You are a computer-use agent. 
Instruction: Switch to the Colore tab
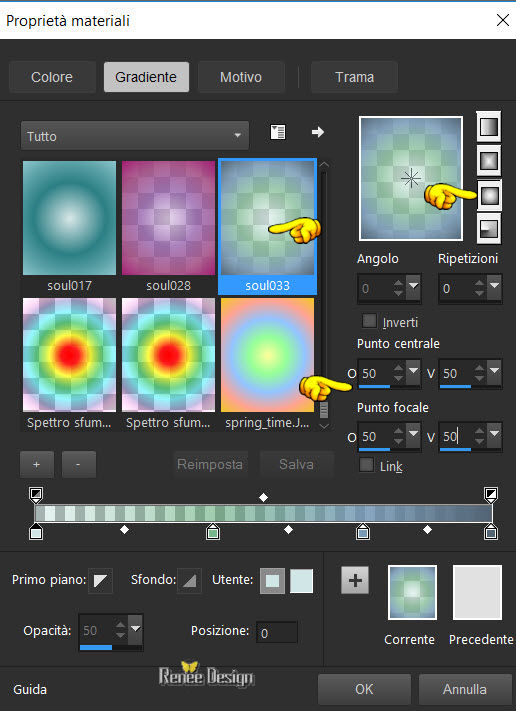pos(52,77)
